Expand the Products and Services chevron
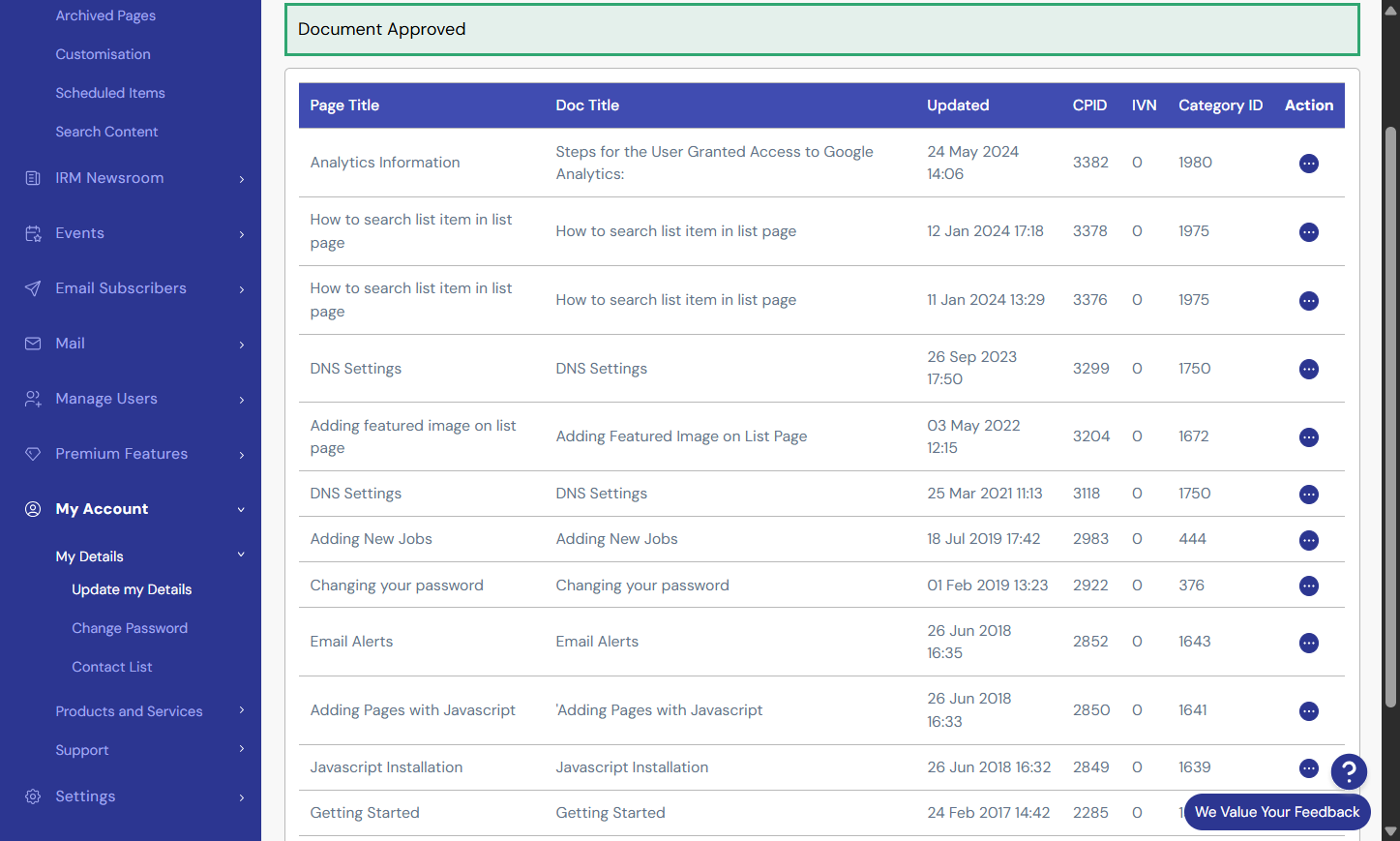Viewport: 1400px width, 841px height. tap(242, 710)
